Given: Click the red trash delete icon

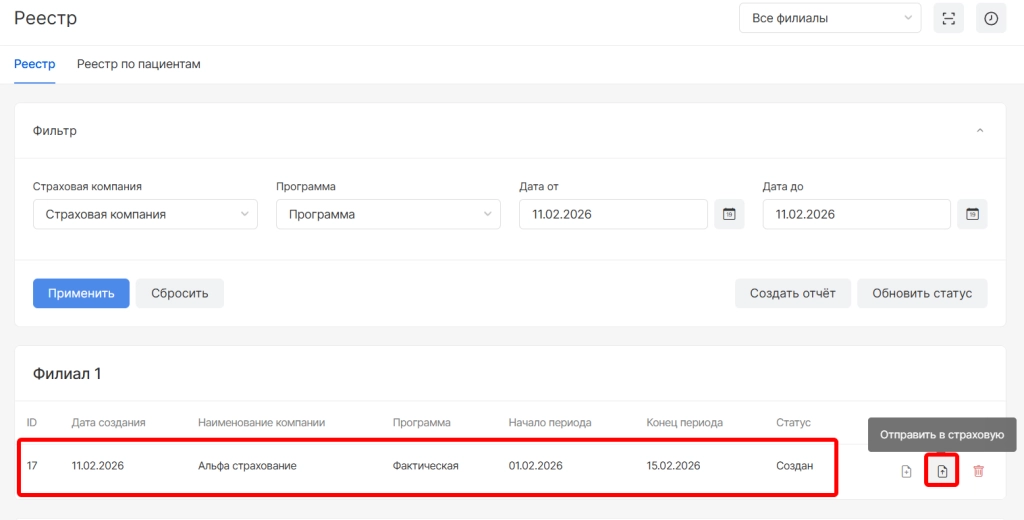Looking at the screenshot, I should pyautogui.click(x=978, y=471).
